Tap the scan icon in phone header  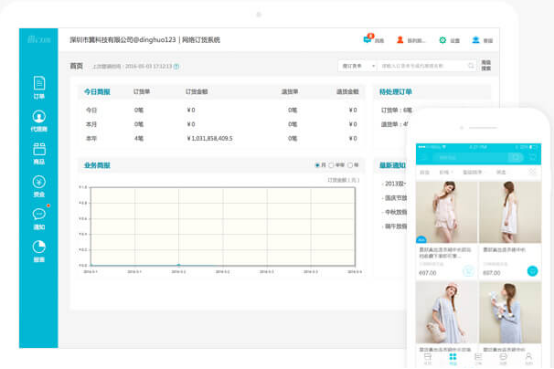tap(533, 157)
